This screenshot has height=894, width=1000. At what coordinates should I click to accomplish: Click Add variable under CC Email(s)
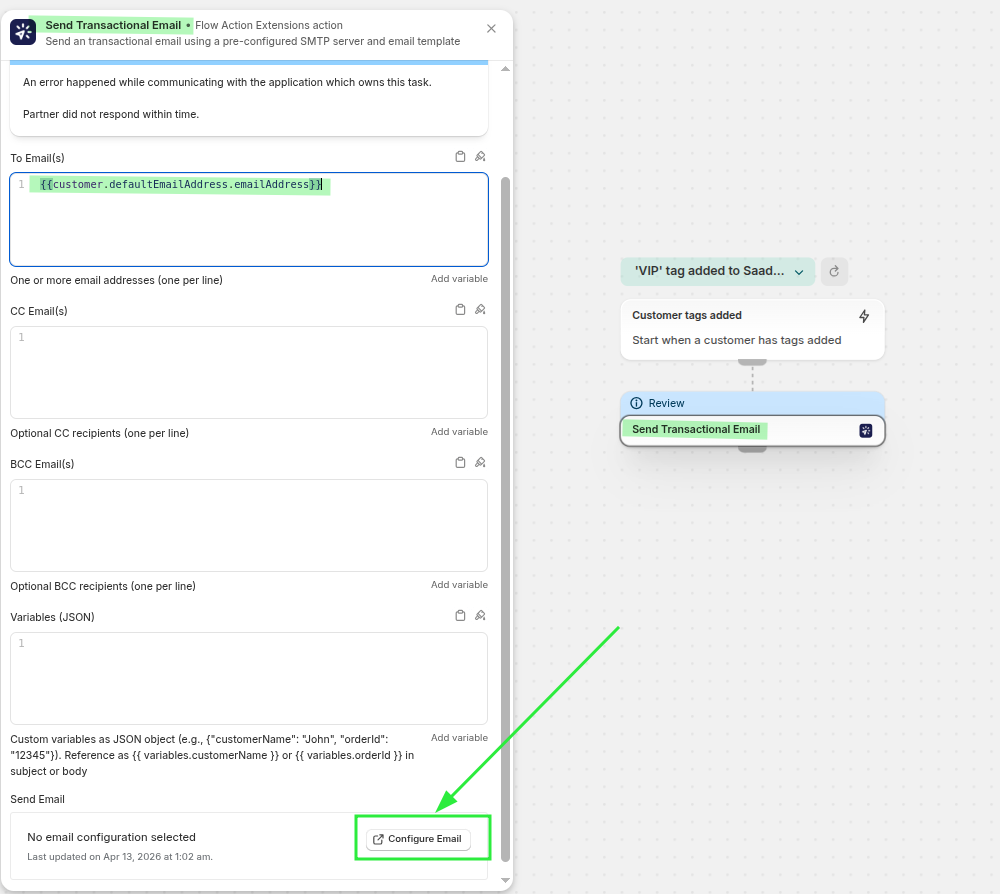tap(459, 432)
